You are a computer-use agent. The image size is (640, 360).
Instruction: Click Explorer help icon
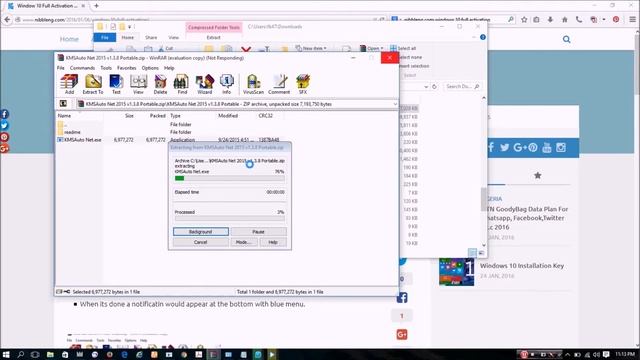pos(483,37)
